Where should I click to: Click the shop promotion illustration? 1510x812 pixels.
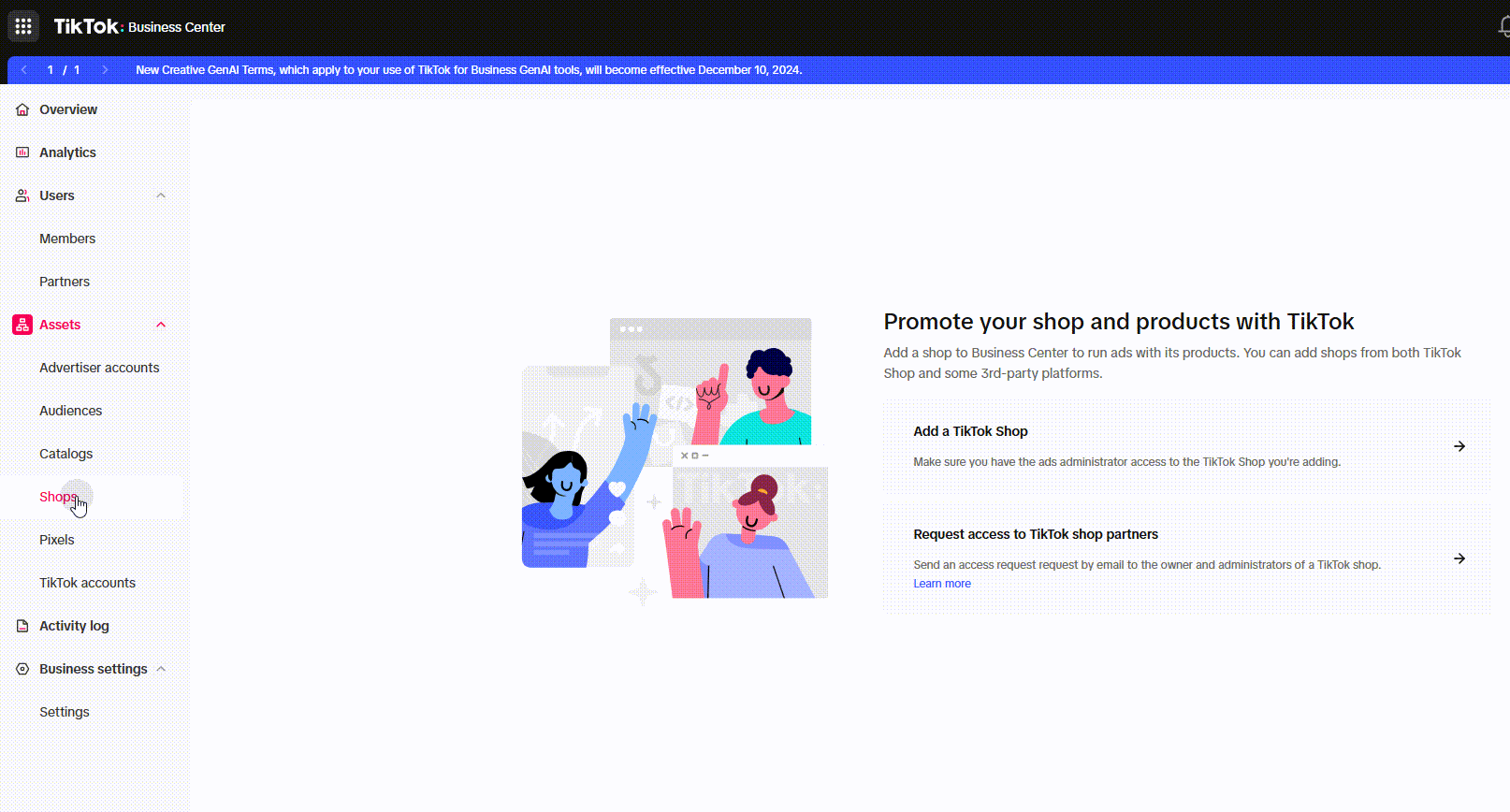(675, 460)
